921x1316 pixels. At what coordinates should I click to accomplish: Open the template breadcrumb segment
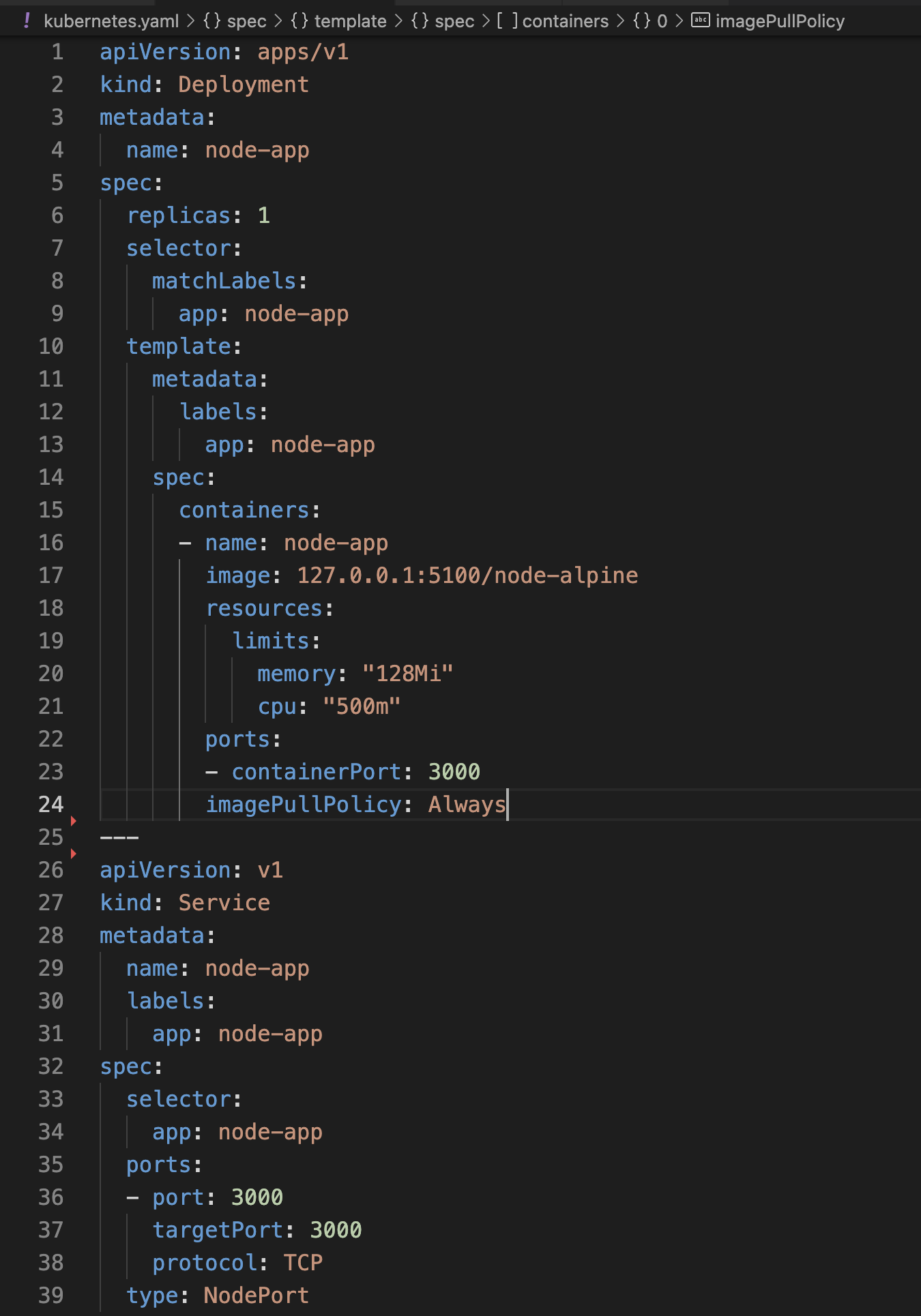[x=351, y=21]
